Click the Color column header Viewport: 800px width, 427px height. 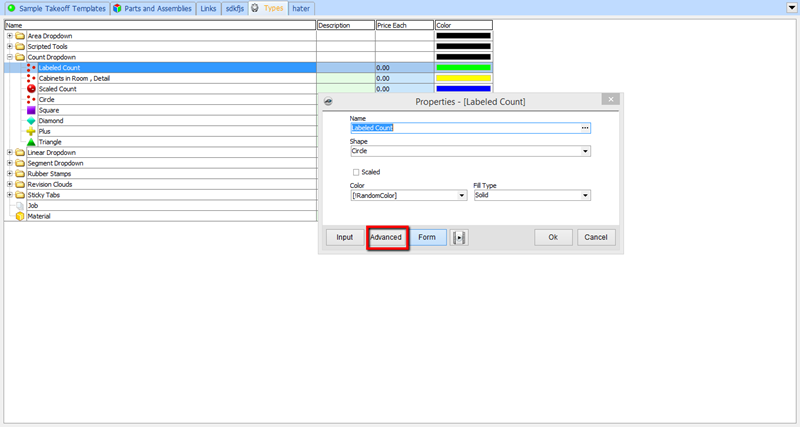(x=464, y=25)
